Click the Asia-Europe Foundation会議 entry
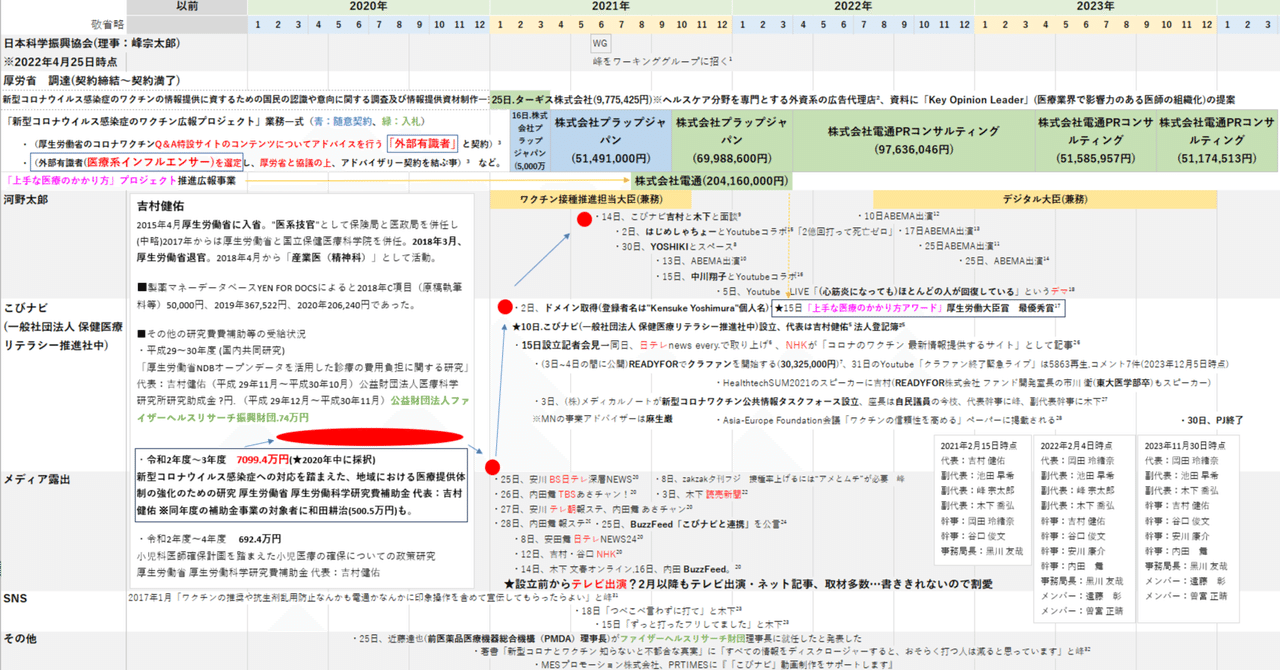This screenshot has height=670, width=1280. (x=891, y=419)
